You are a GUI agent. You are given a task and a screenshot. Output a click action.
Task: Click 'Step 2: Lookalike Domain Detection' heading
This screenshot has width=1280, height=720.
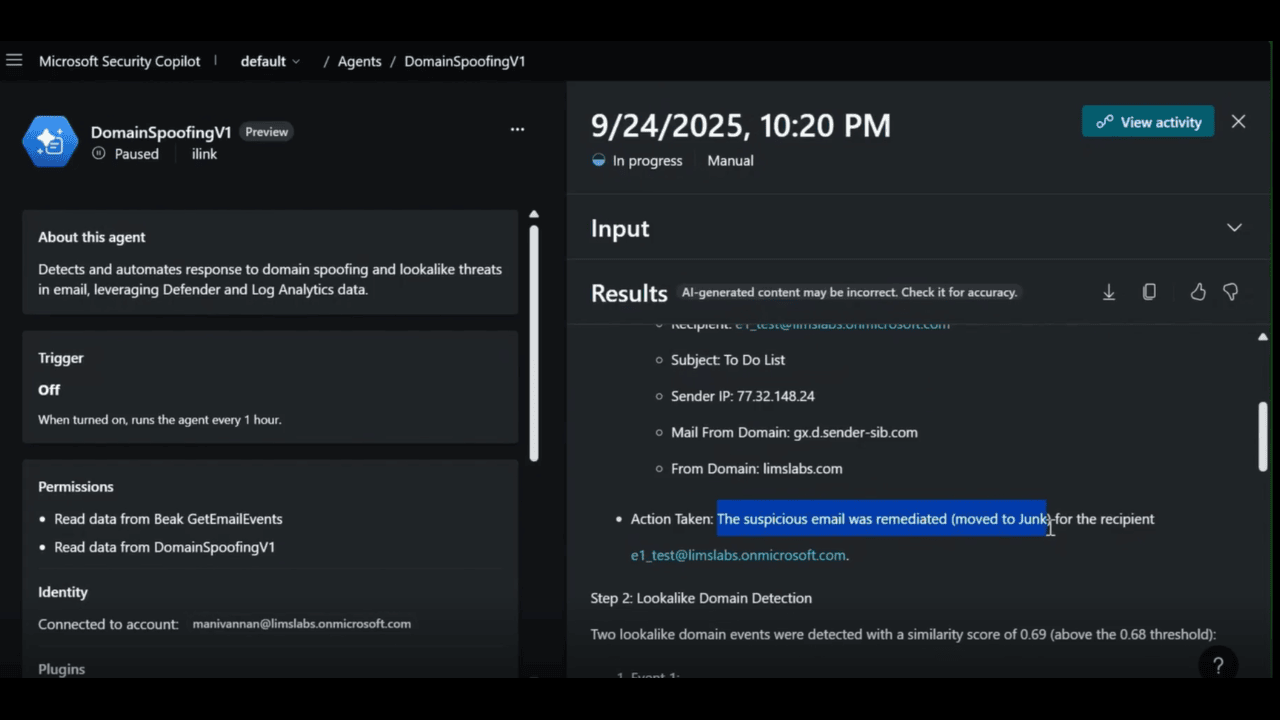[701, 598]
